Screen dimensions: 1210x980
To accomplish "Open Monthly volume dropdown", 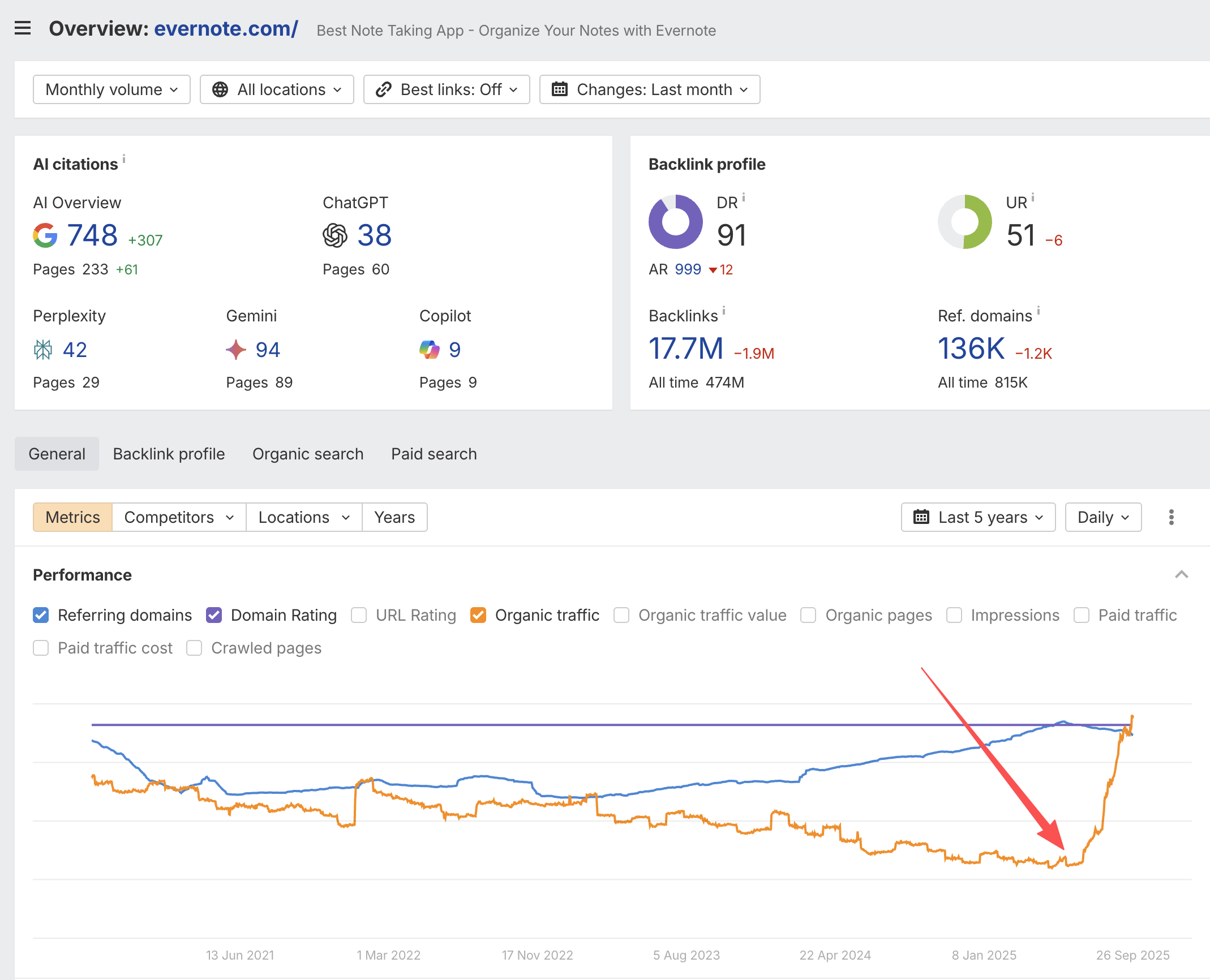I will (x=111, y=89).
